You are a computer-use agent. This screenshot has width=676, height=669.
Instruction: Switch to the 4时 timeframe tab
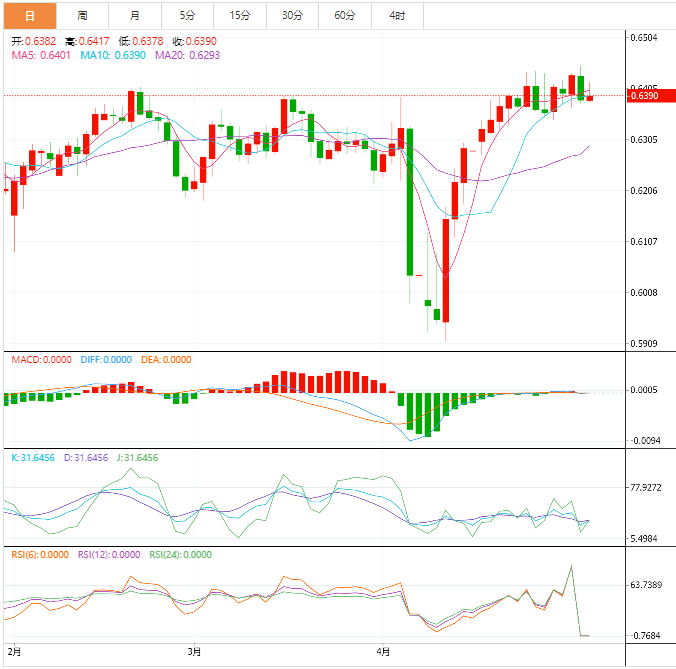click(397, 15)
